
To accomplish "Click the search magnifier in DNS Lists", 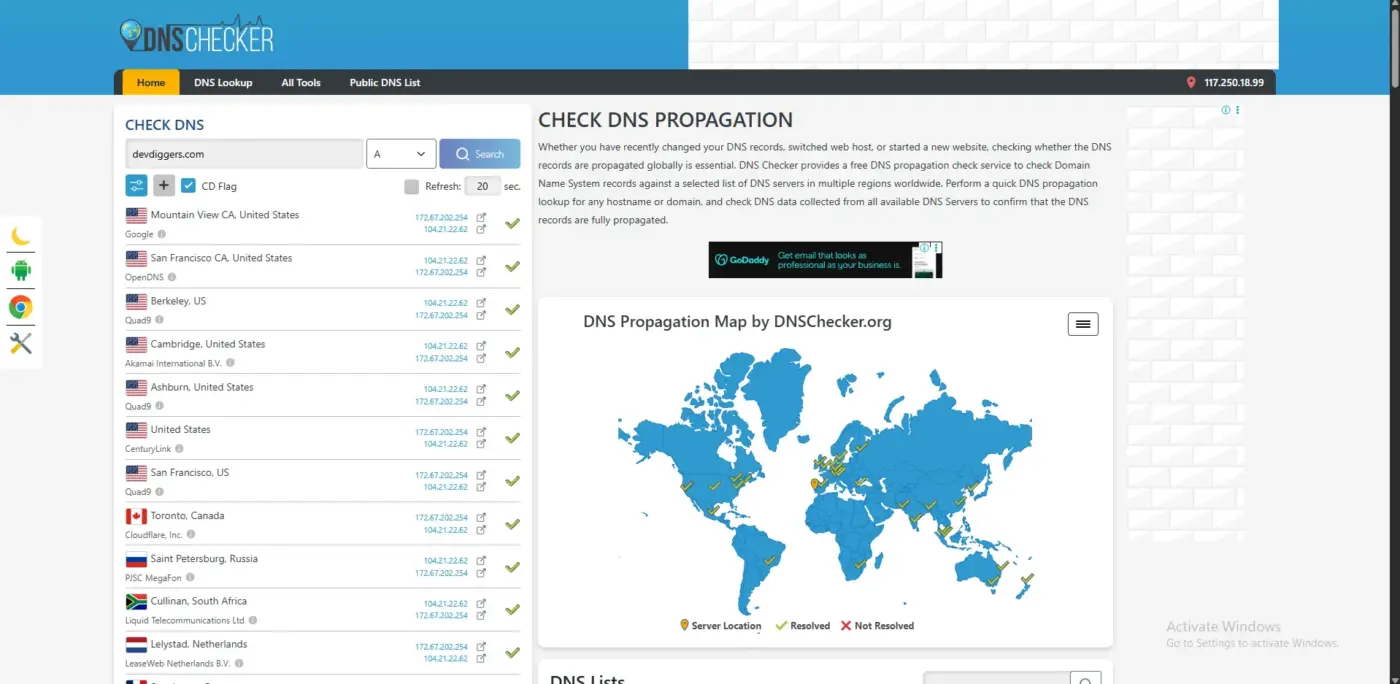I will point(1085,679).
